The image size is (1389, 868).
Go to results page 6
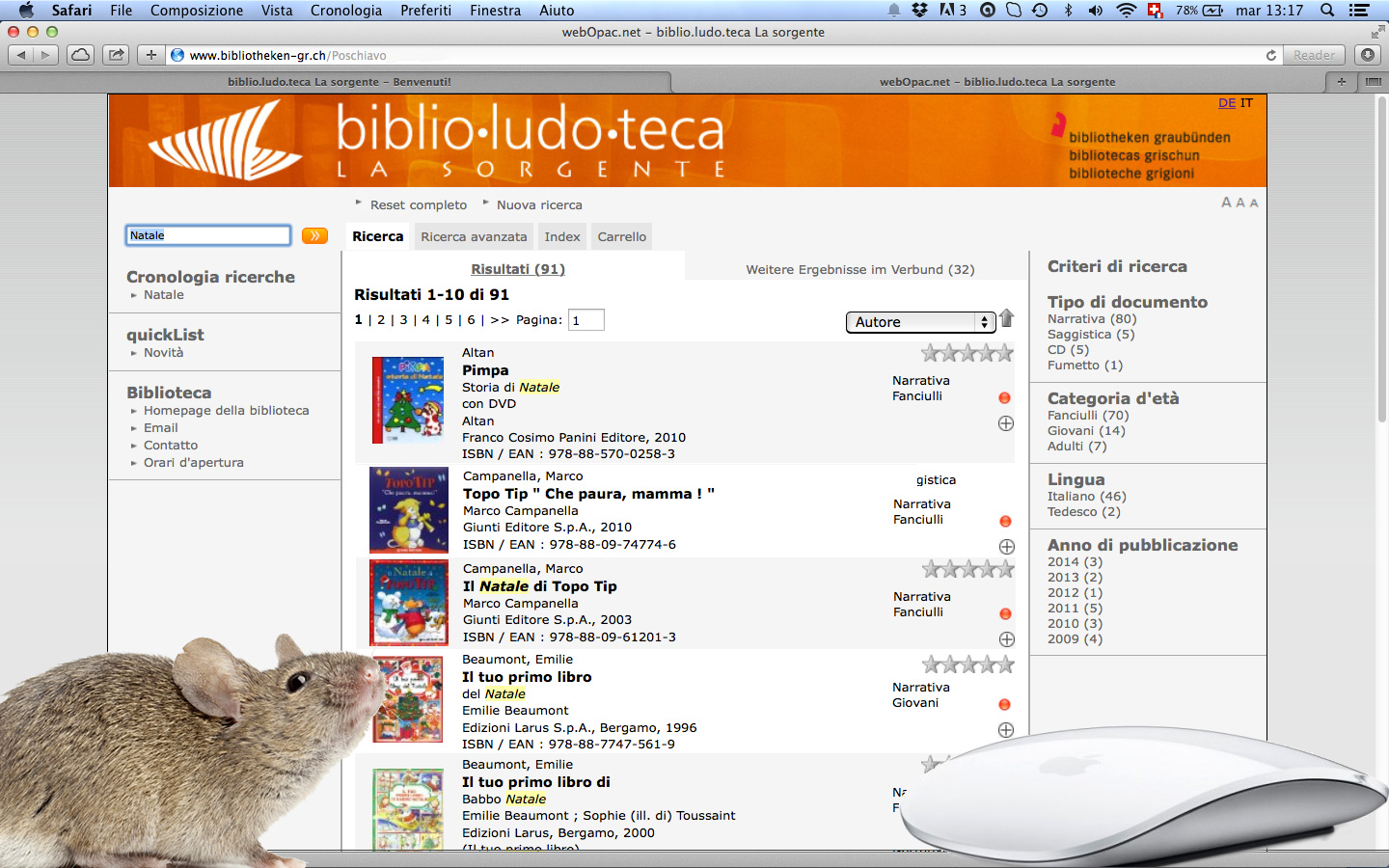[x=471, y=320]
